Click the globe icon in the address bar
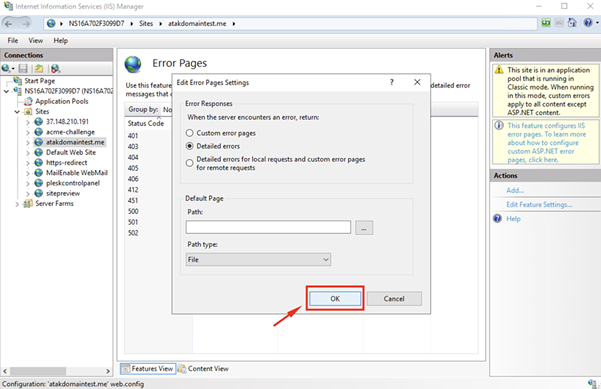 pos(51,24)
